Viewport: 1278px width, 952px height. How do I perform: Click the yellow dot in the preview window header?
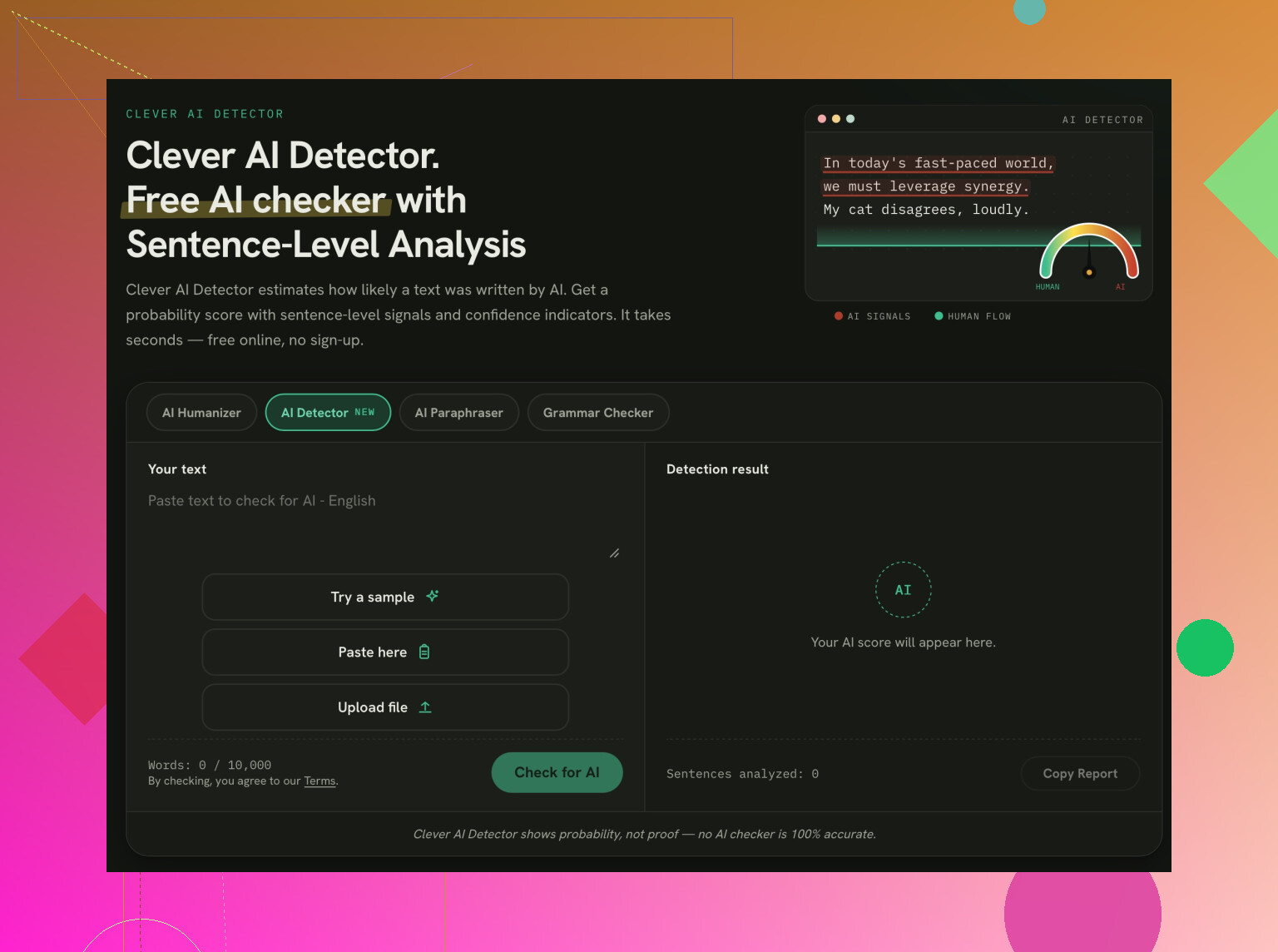tap(836, 119)
